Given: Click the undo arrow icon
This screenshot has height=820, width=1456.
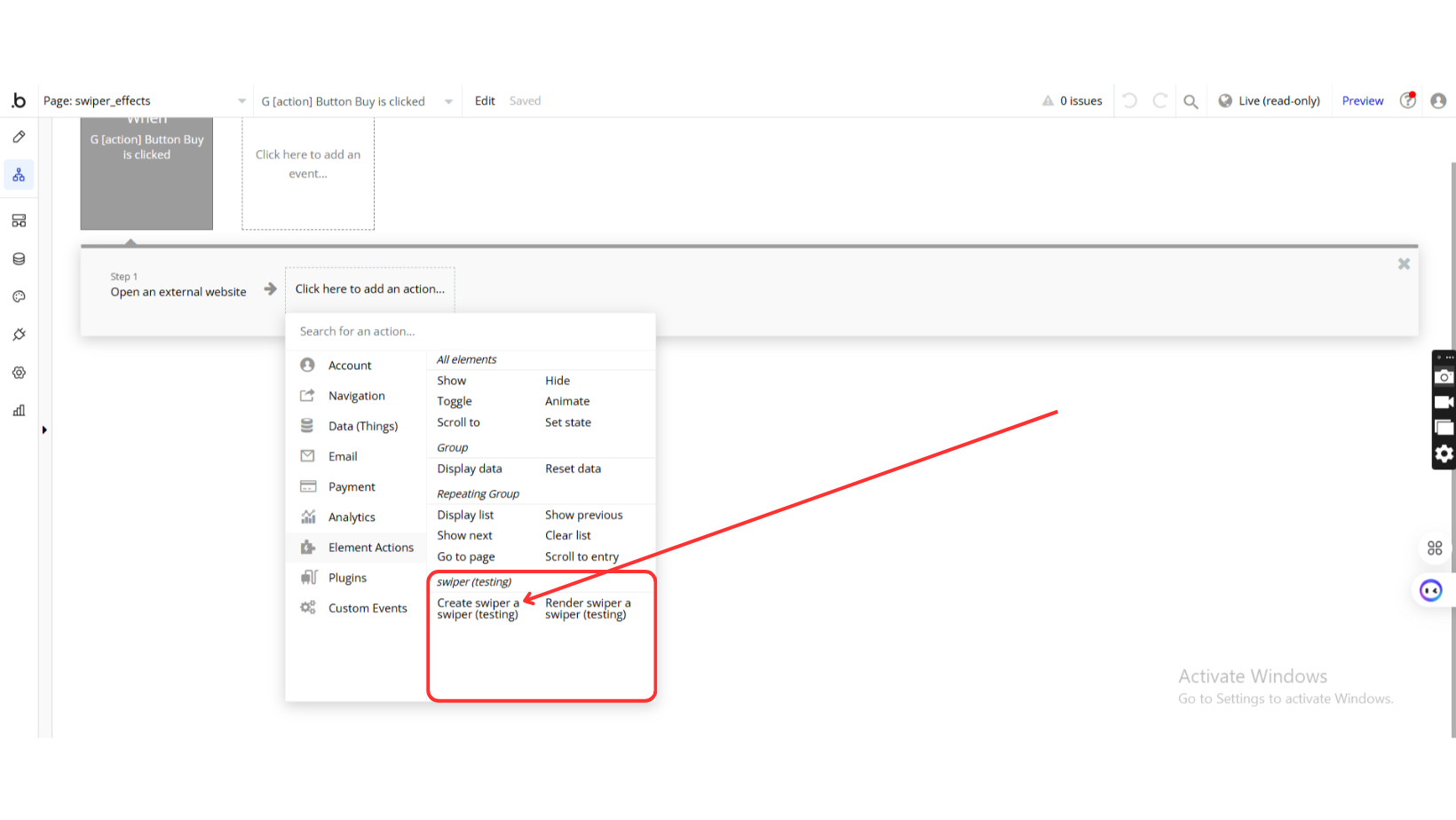Looking at the screenshot, I should click(1129, 101).
